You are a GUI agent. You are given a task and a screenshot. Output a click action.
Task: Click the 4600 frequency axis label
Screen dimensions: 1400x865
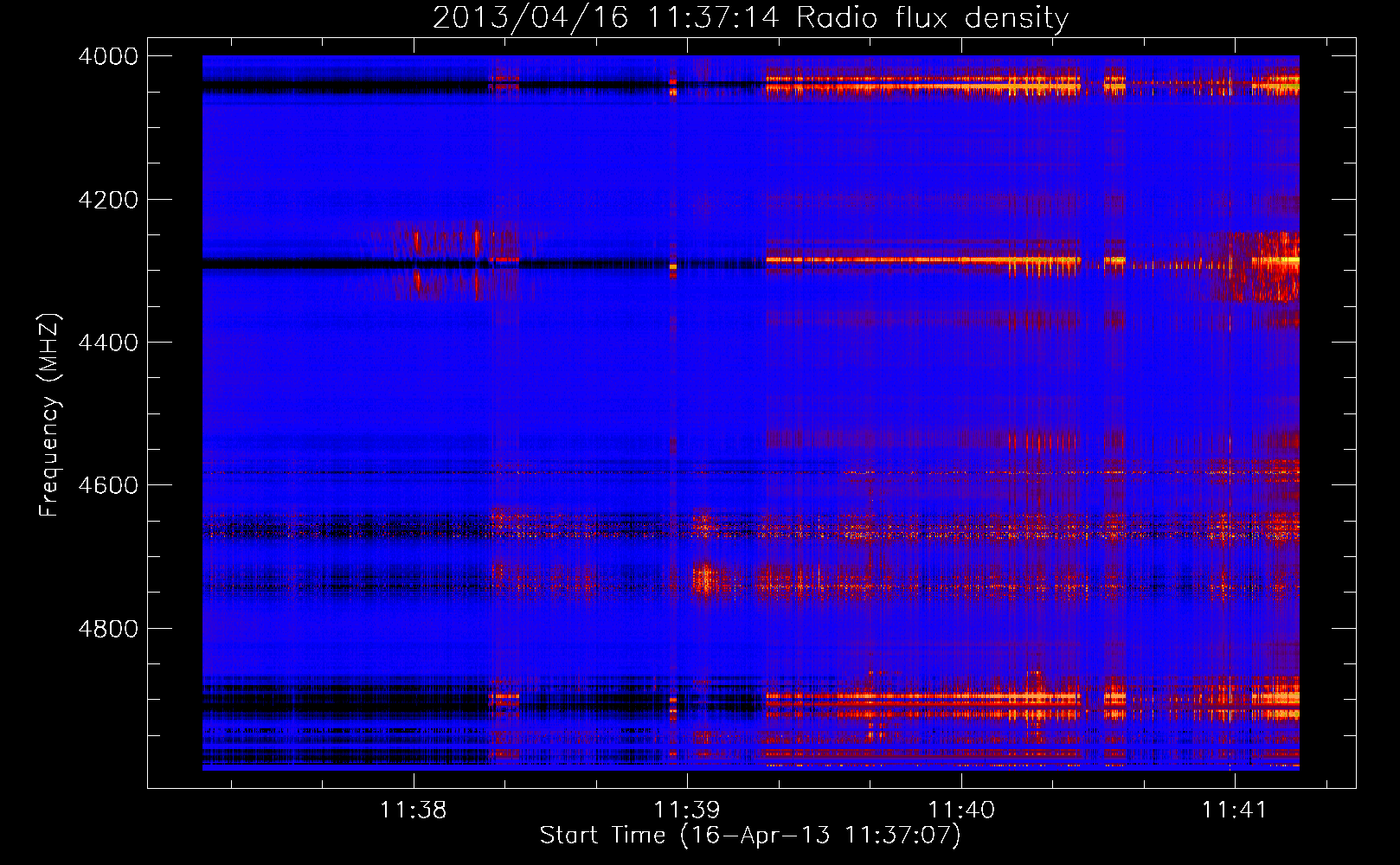[x=108, y=485]
